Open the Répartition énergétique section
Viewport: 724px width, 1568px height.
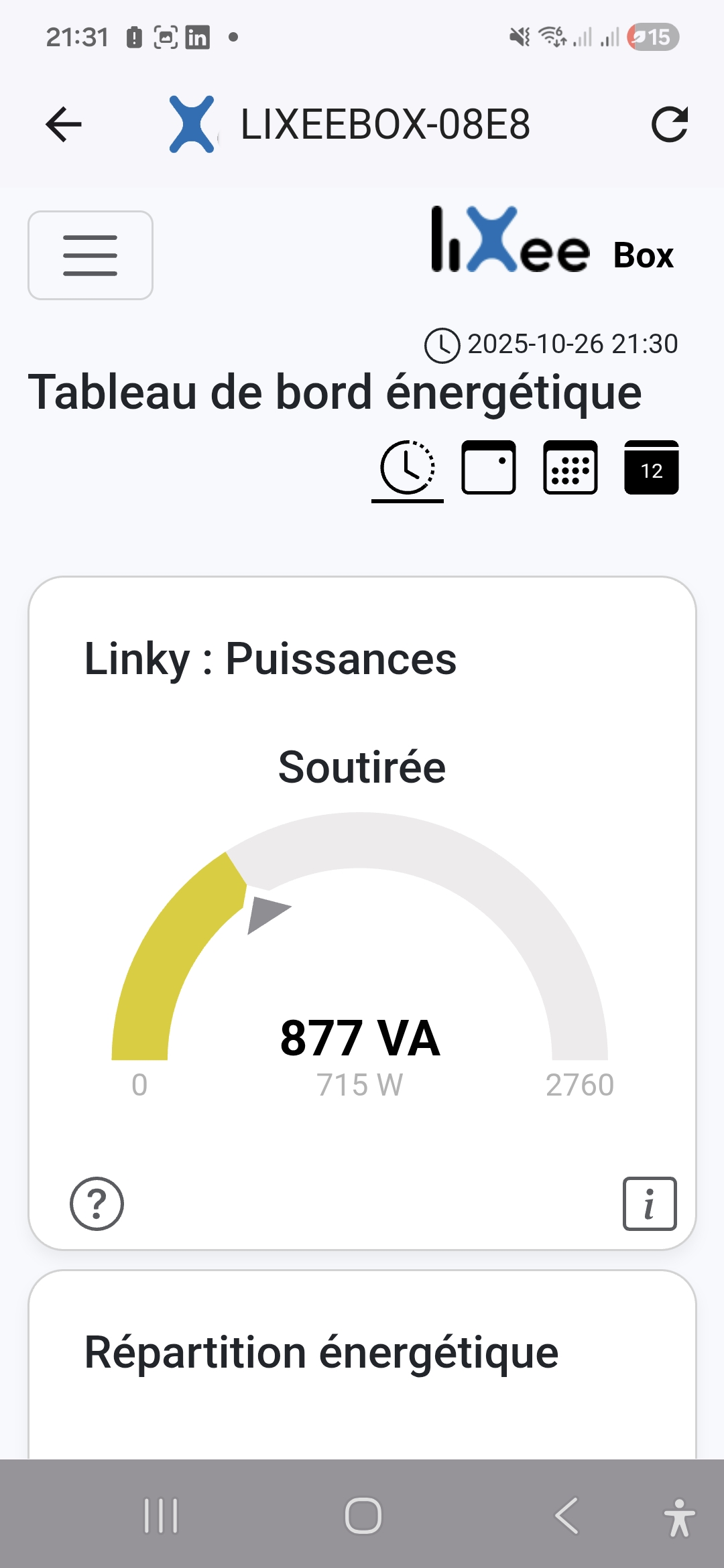click(321, 1350)
